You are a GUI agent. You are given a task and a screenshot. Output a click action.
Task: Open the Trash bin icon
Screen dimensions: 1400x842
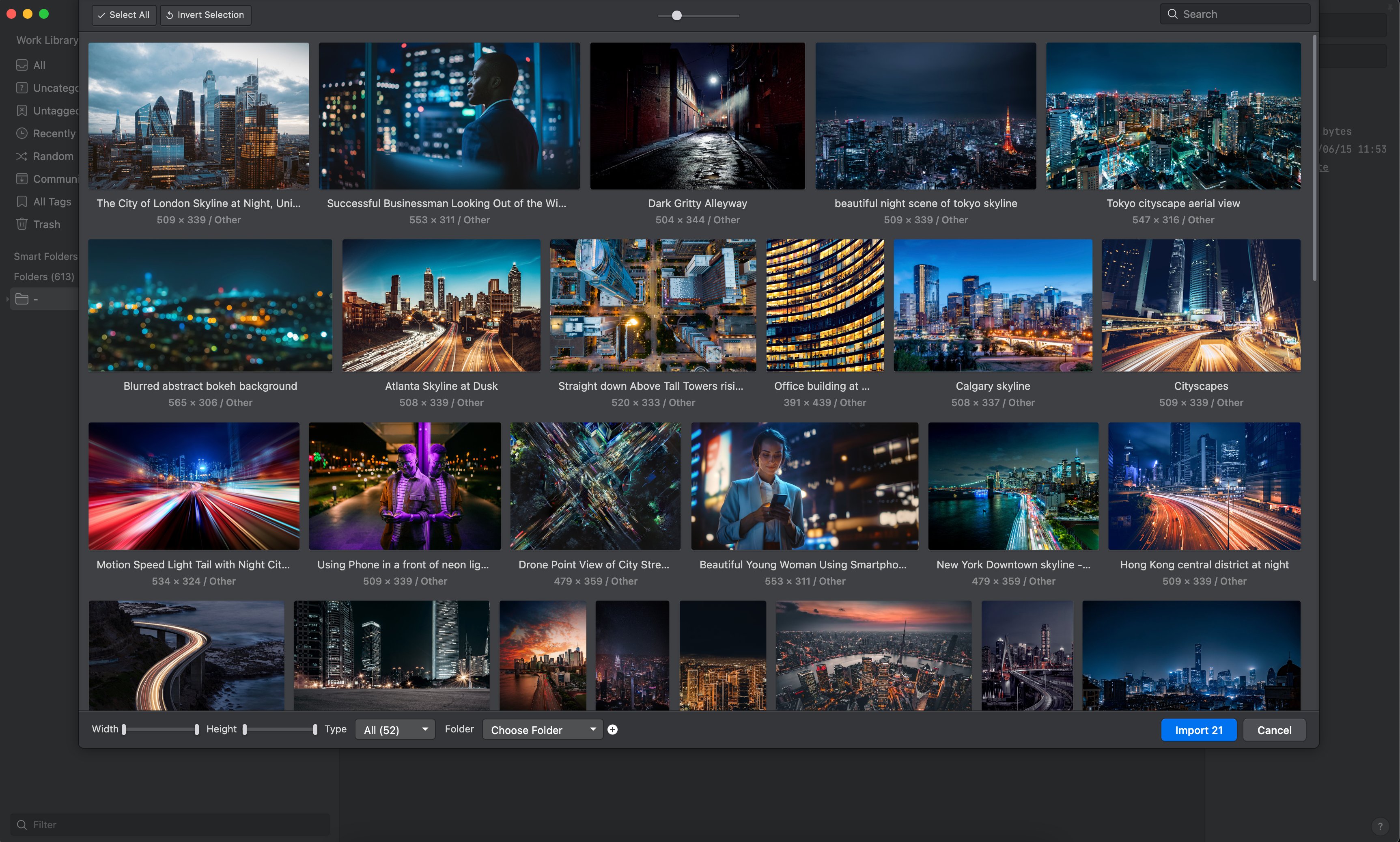[22, 224]
